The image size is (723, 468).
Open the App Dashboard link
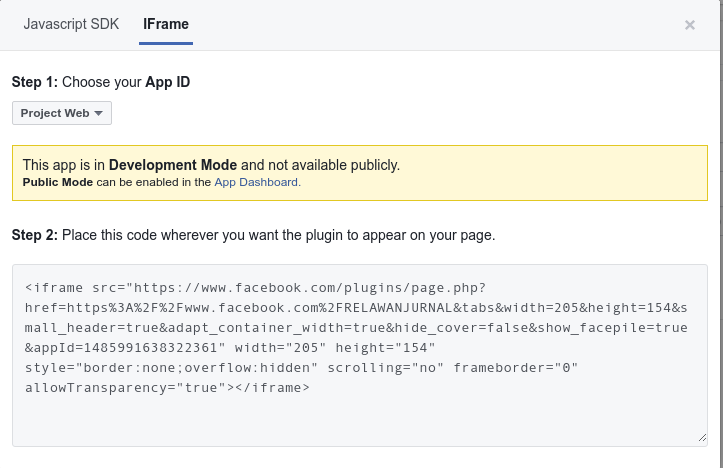pyautogui.click(x=256, y=182)
